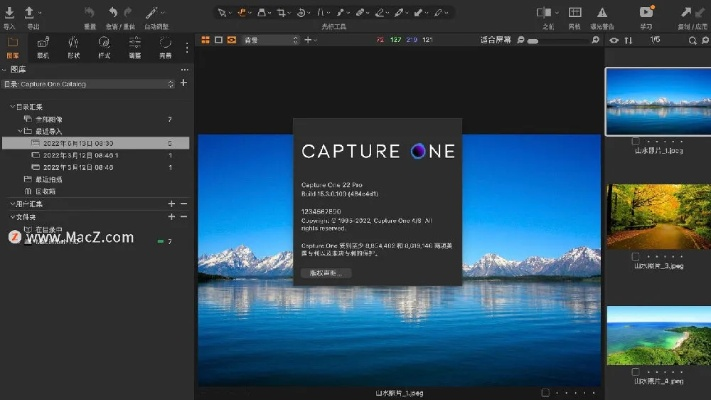Viewport: 711px width, 400px height.
Task: Toggle the eye icon above the browser
Action: coord(614,41)
